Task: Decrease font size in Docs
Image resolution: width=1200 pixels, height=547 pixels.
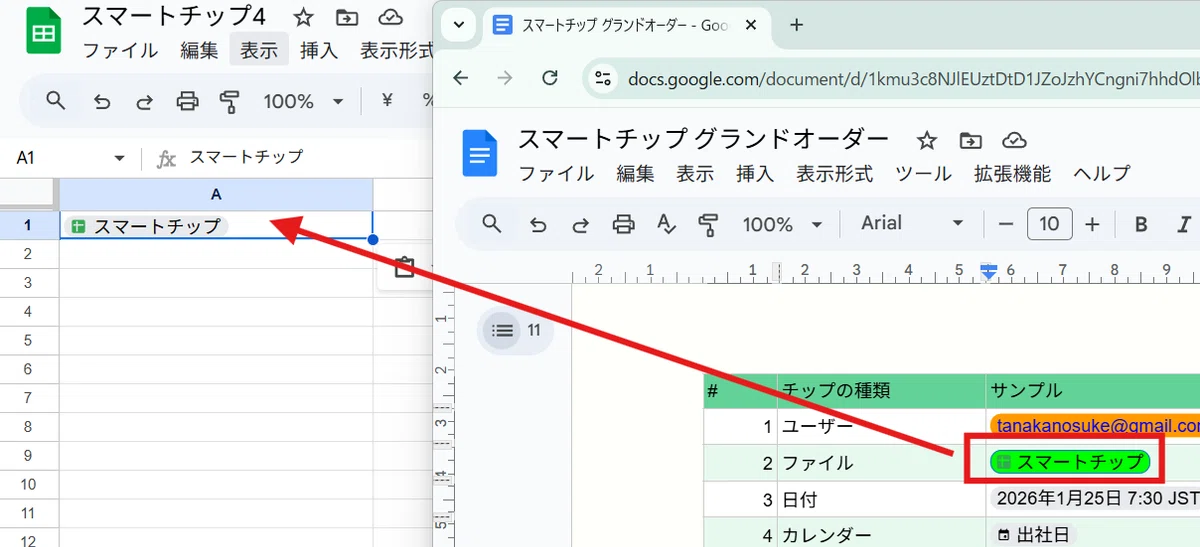Action: coord(1006,224)
